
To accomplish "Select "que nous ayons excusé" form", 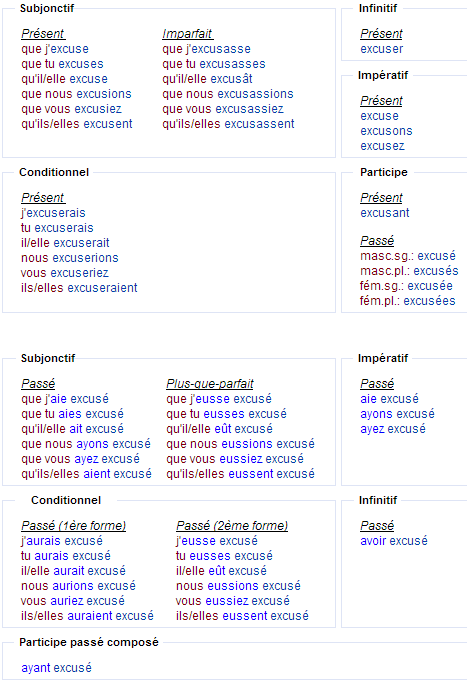I will point(86,444).
